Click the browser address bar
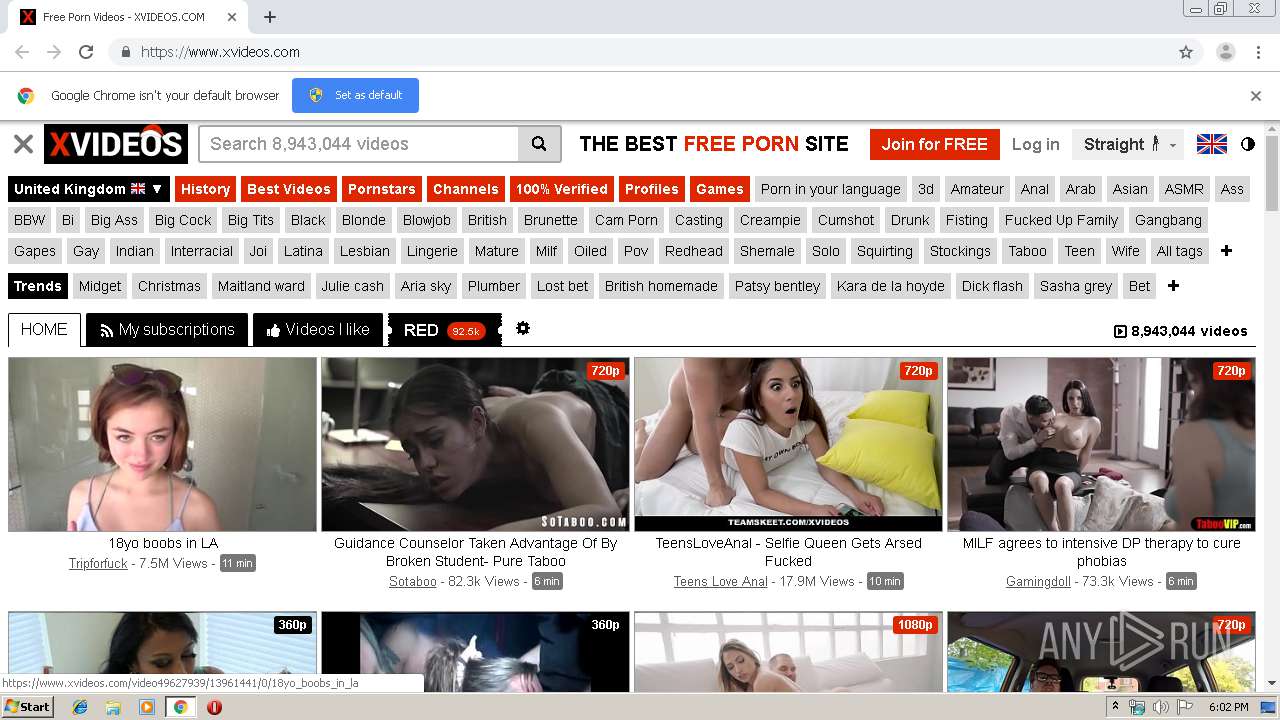 coord(640,52)
